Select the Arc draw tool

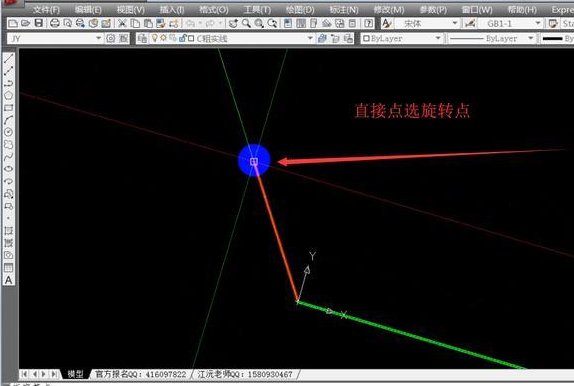click(8, 120)
